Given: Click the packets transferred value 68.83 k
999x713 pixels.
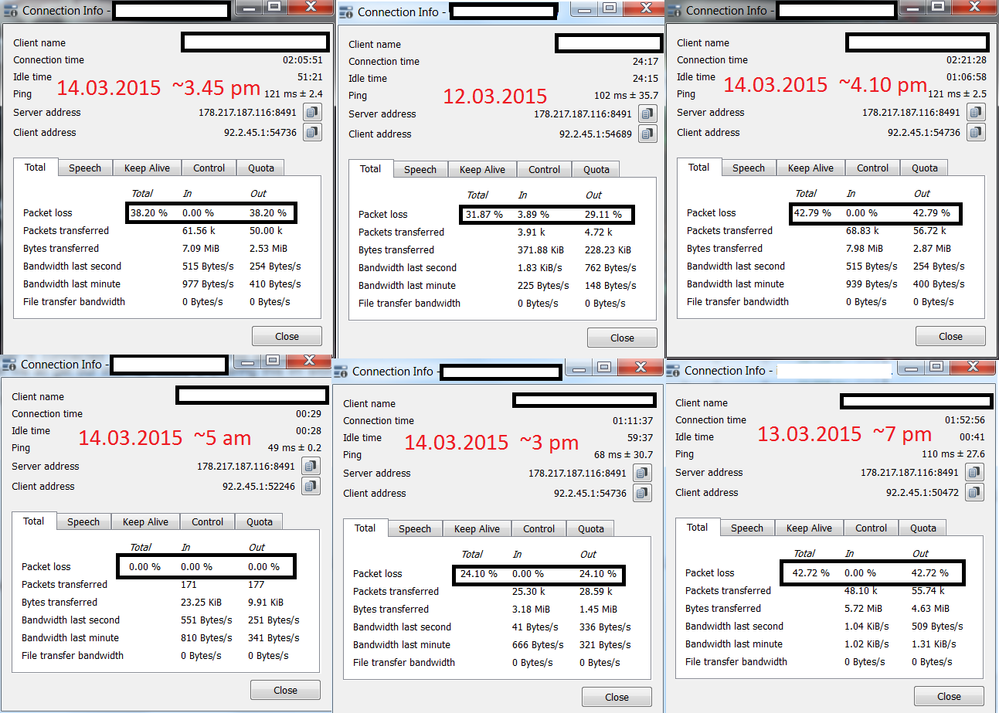Looking at the screenshot, I should click(x=862, y=231).
